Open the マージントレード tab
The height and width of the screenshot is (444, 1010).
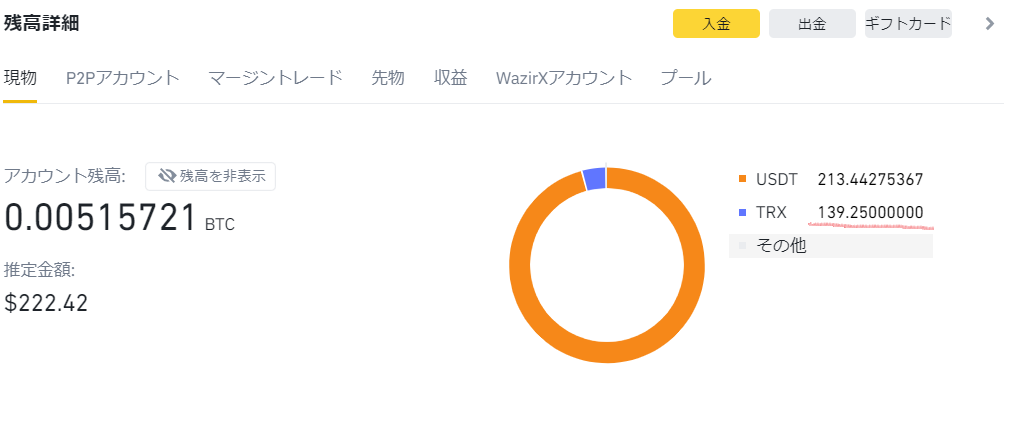click(x=276, y=78)
